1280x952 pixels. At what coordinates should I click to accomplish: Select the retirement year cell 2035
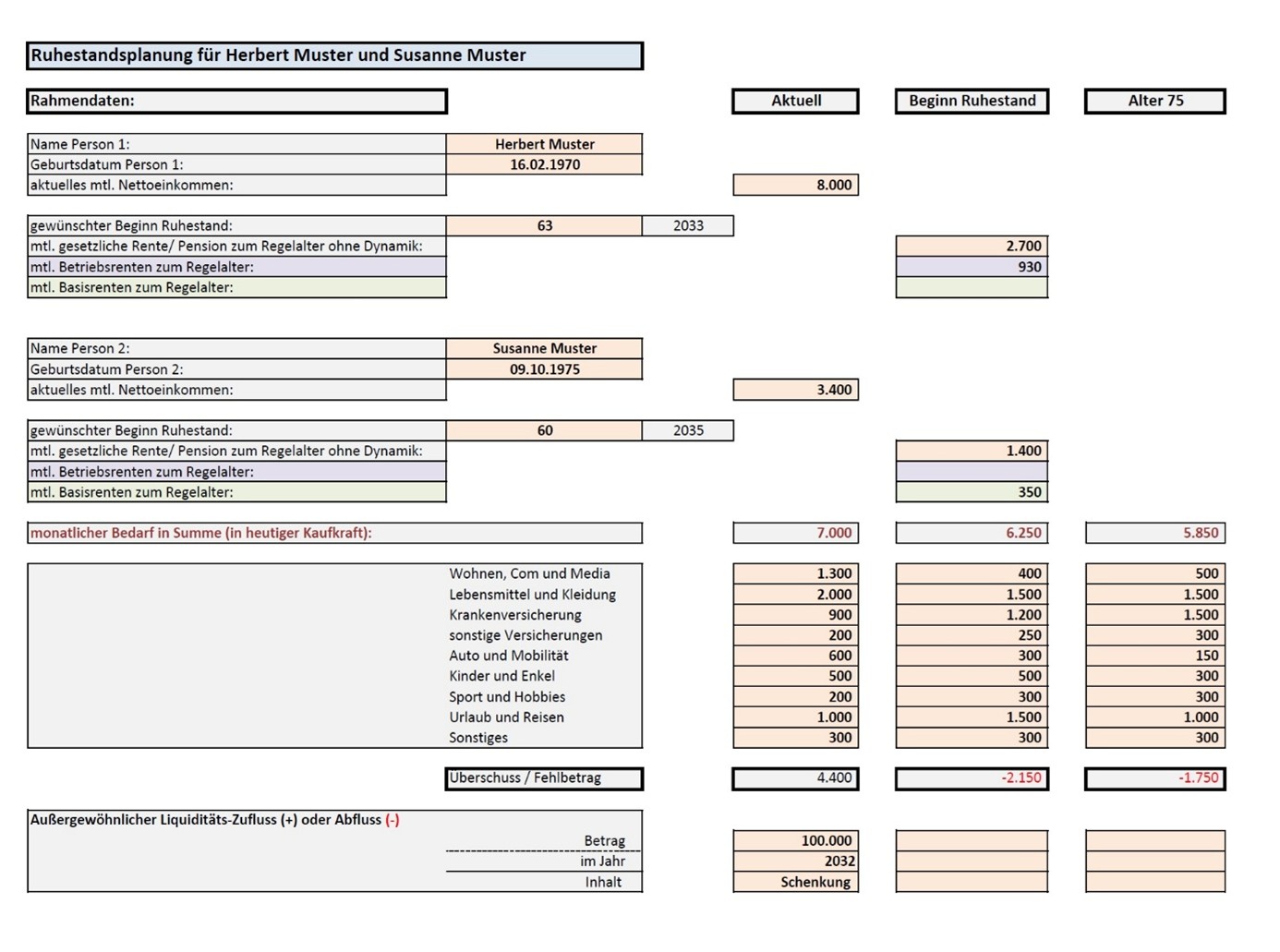coord(688,430)
